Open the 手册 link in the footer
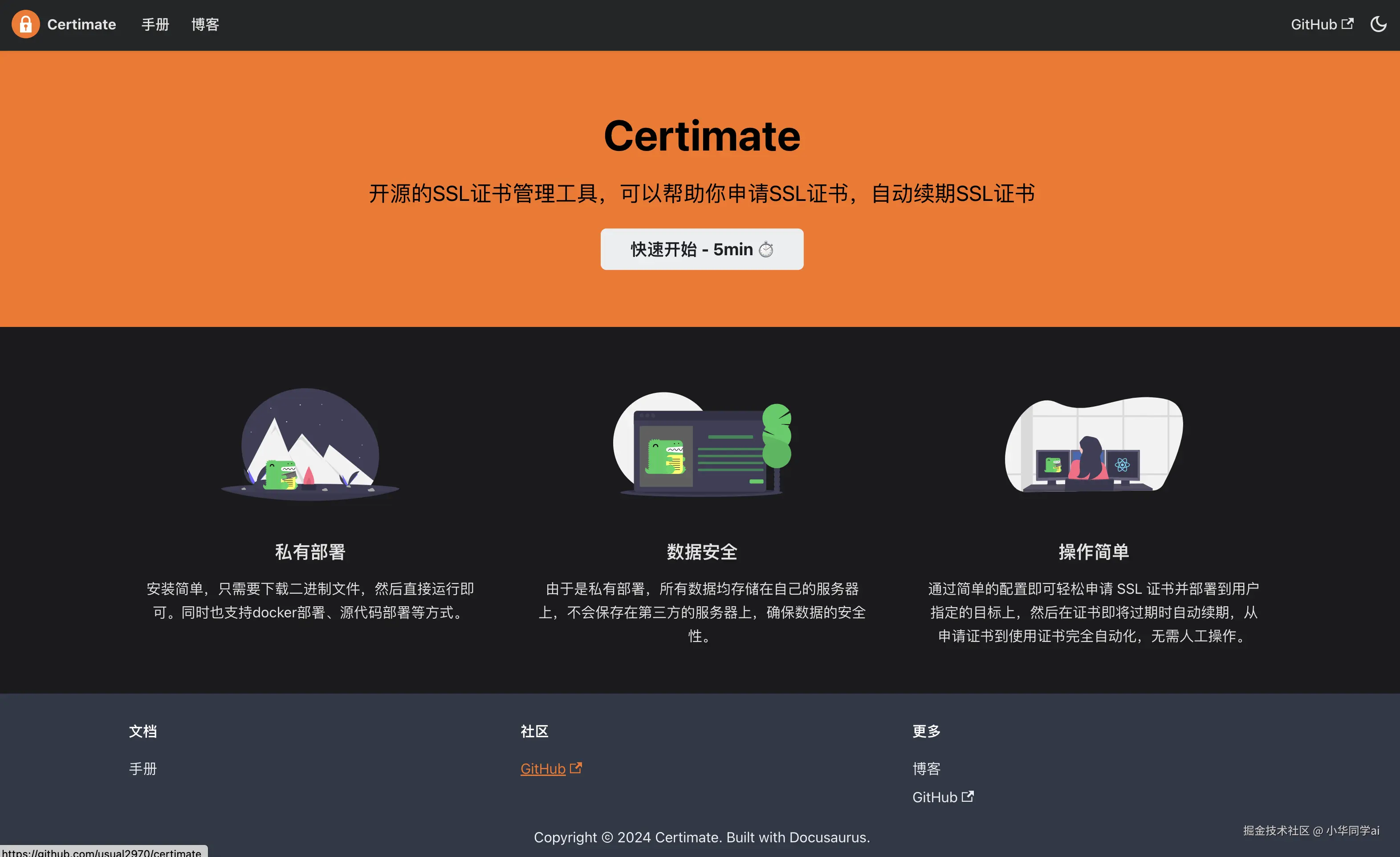 (x=142, y=768)
